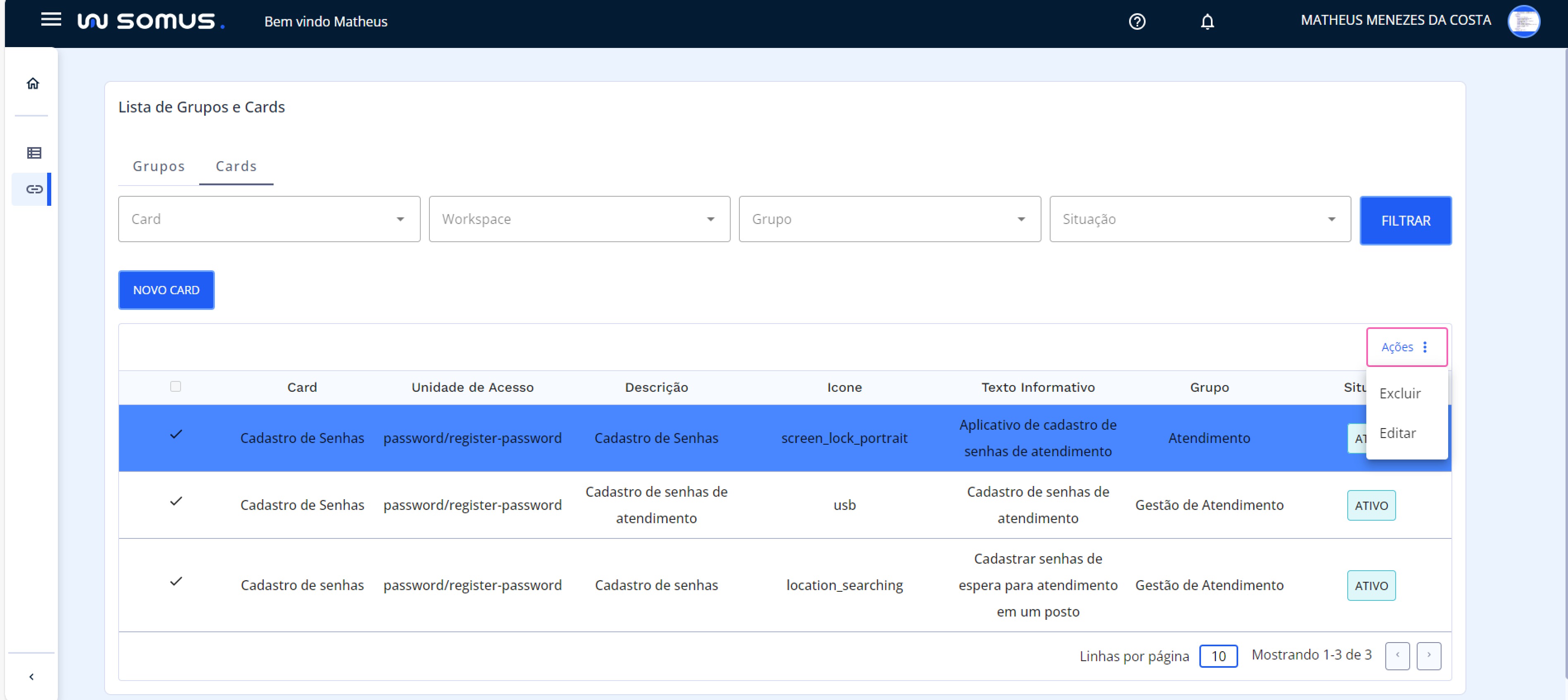Choose Excluir from Ações menu
1568x700 pixels.
[1399, 394]
